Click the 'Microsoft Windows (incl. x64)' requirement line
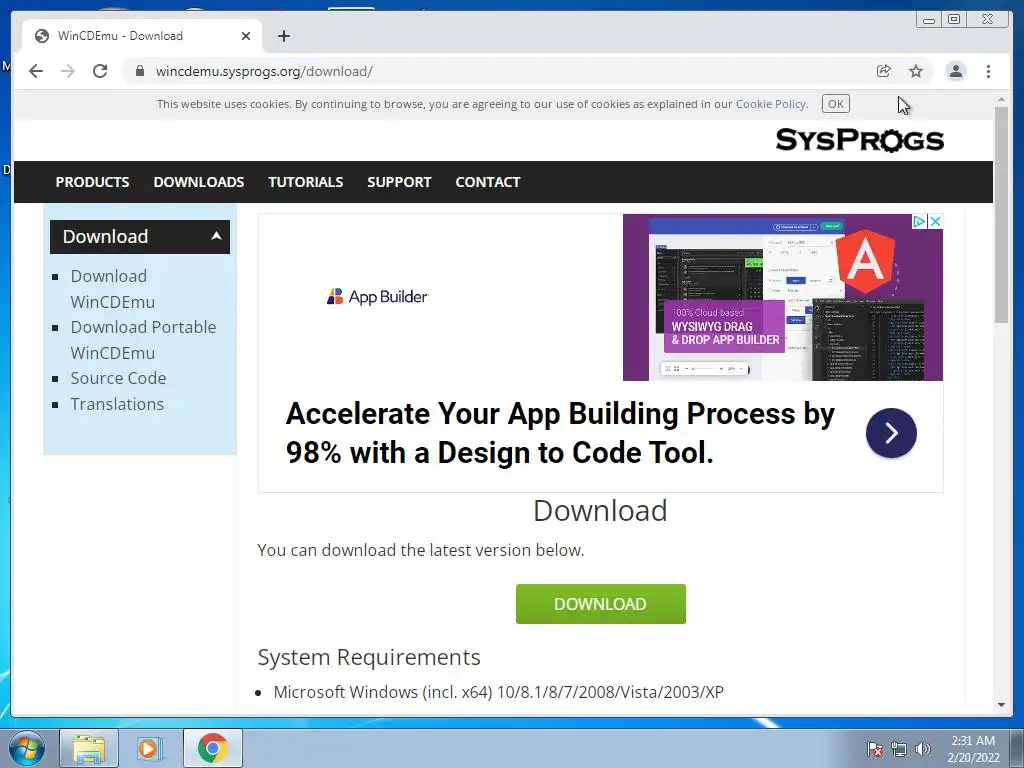The image size is (1024, 768). 498,692
